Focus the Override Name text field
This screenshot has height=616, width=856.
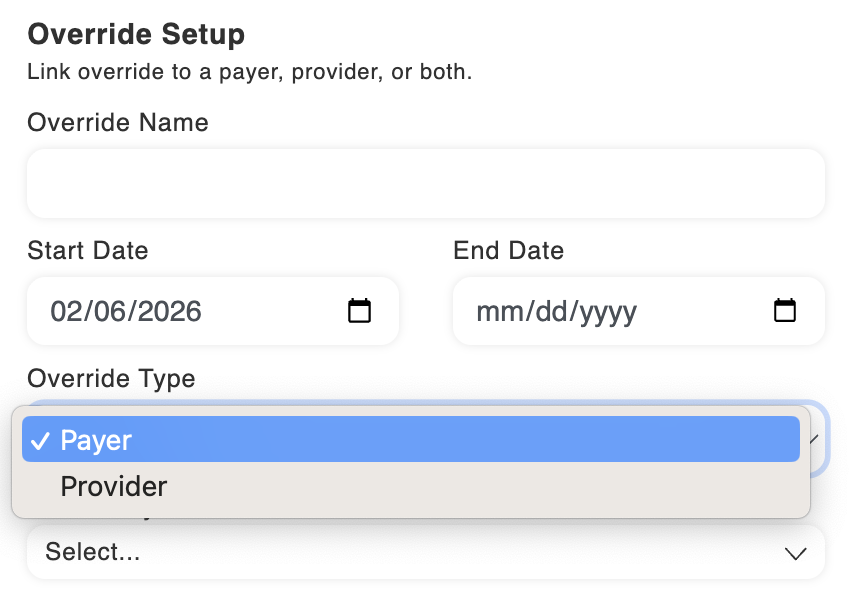pyautogui.click(x=426, y=183)
